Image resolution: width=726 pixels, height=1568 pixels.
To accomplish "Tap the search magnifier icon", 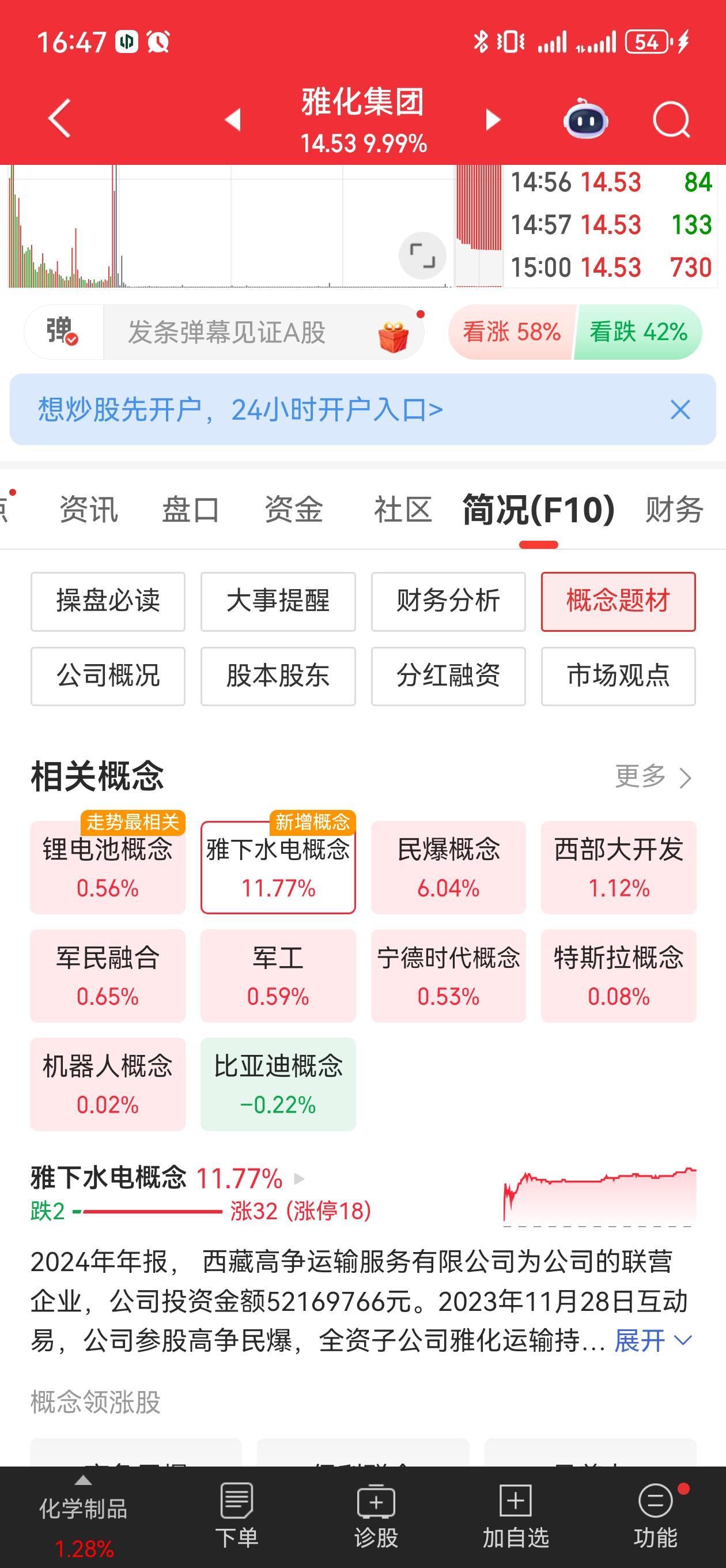I will (671, 119).
